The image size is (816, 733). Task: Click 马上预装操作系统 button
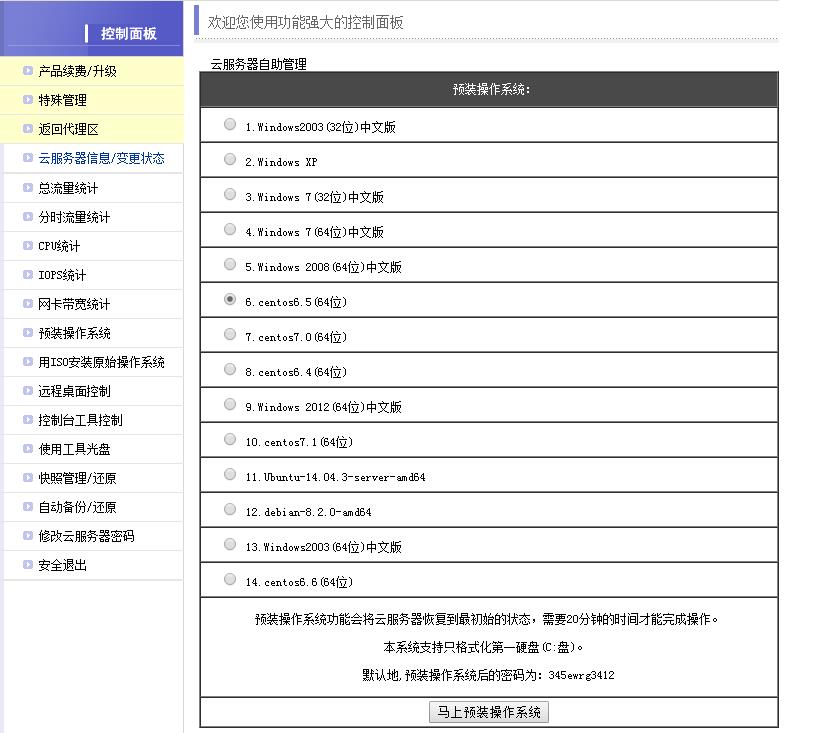click(489, 712)
